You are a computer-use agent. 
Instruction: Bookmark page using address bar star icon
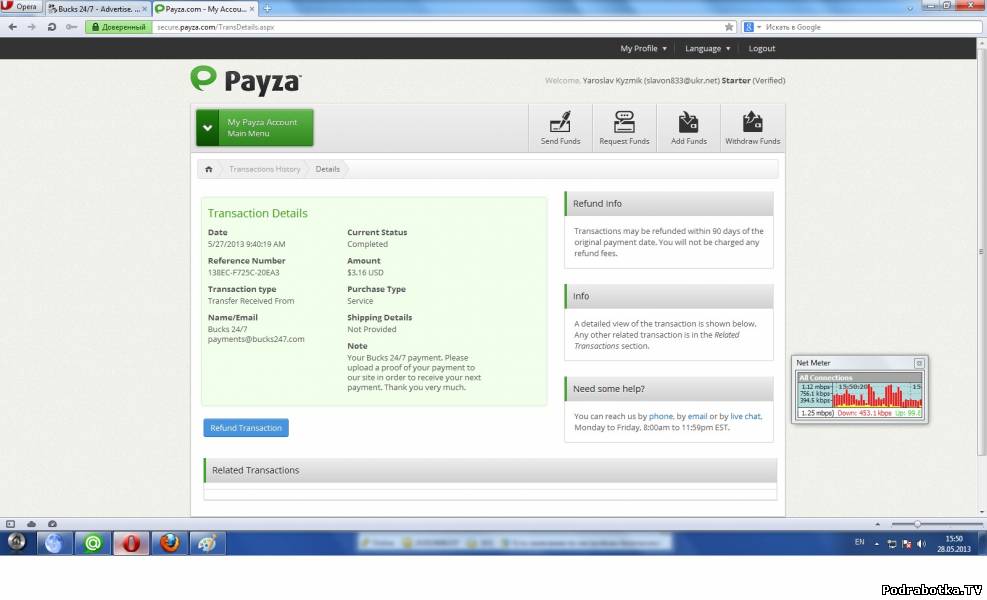pyautogui.click(x=729, y=27)
